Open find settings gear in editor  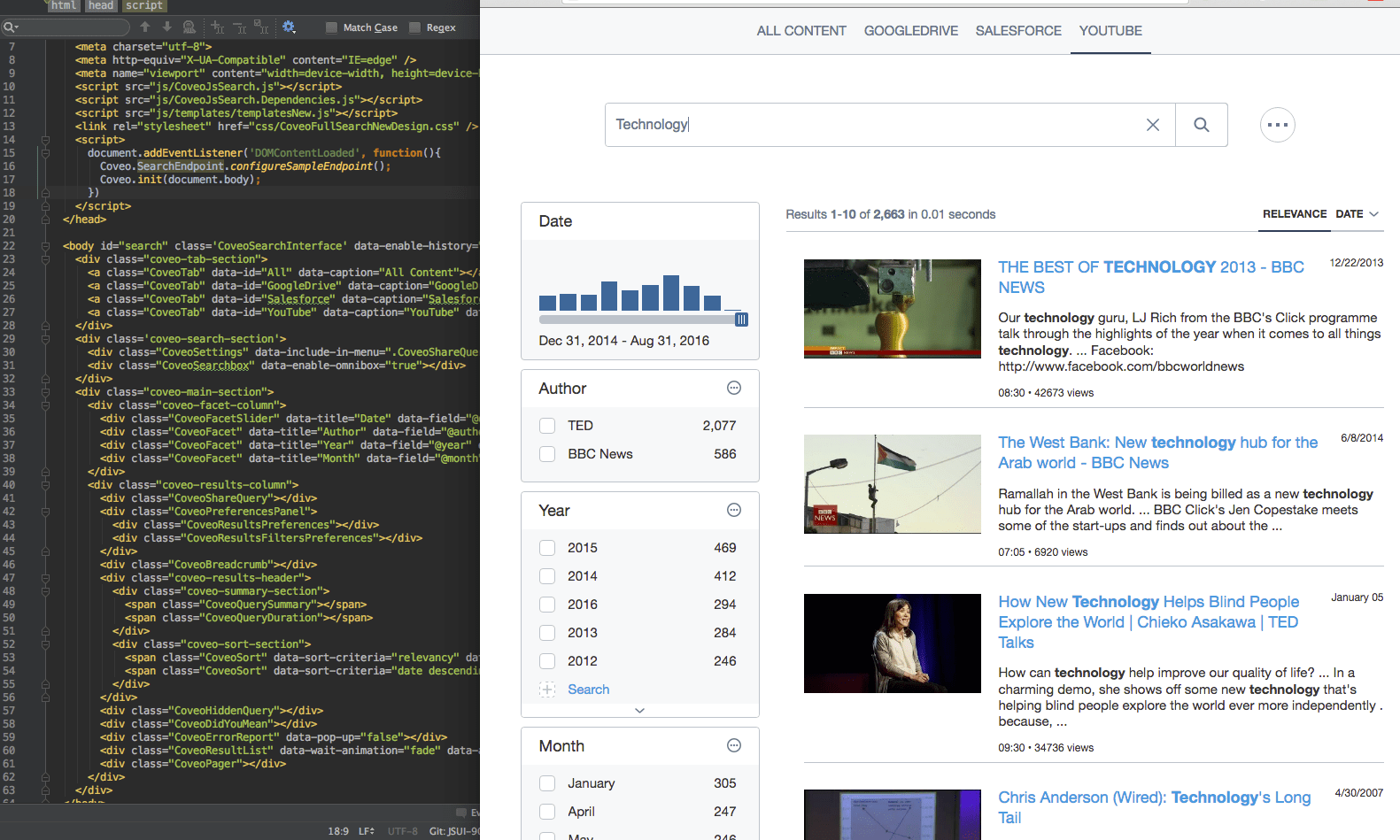[x=289, y=27]
